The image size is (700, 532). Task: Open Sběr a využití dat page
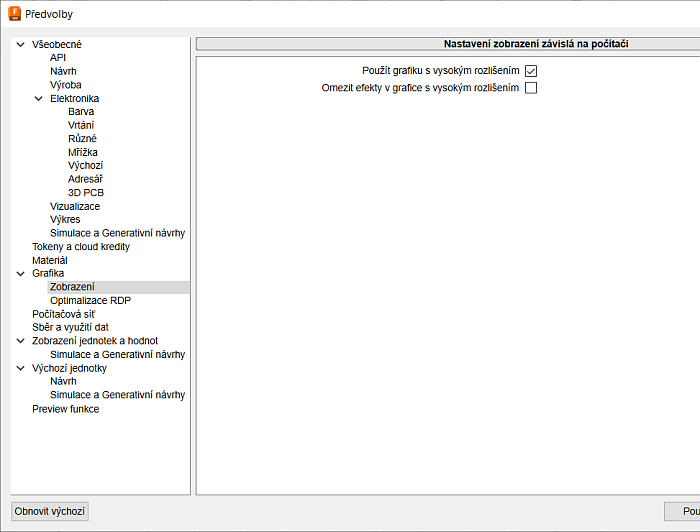pos(70,327)
